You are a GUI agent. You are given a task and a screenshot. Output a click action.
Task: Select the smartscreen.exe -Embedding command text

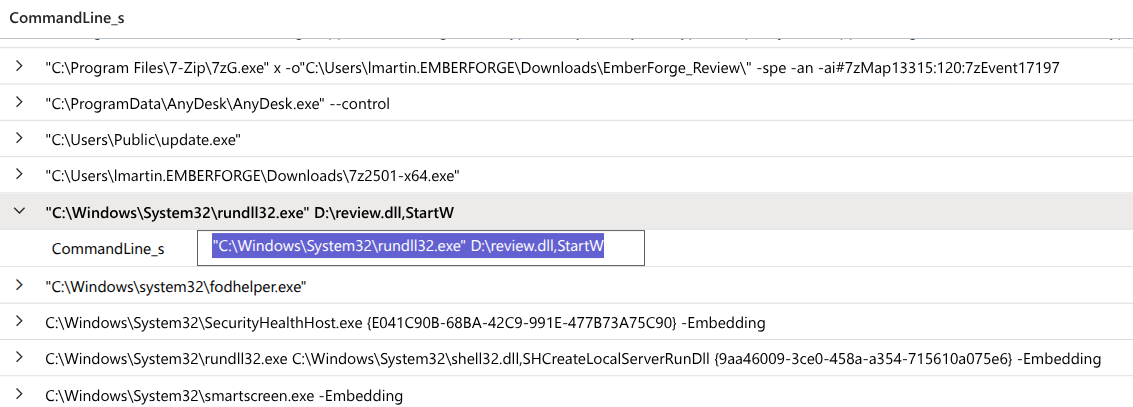[224, 396]
